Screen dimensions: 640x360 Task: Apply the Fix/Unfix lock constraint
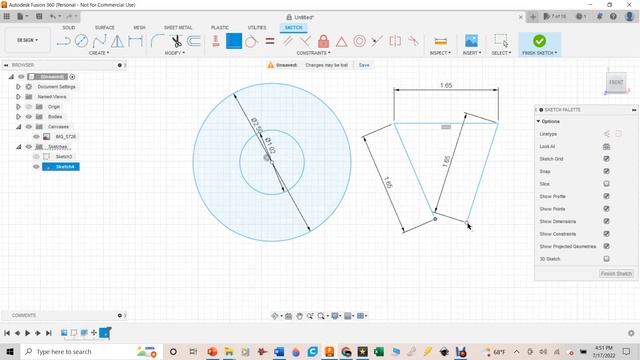(323, 41)
